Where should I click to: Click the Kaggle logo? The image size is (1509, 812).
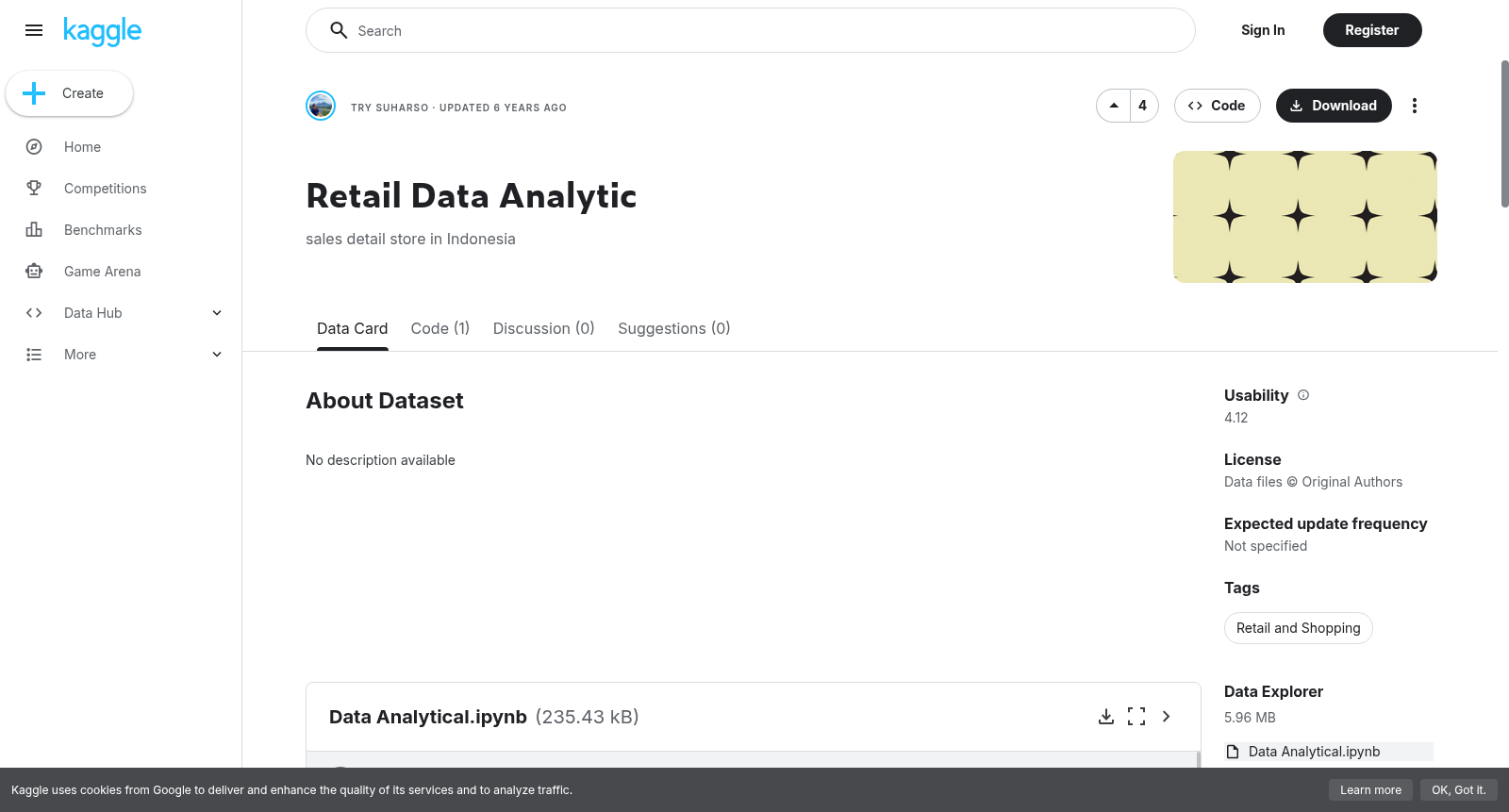pos(102,31)
